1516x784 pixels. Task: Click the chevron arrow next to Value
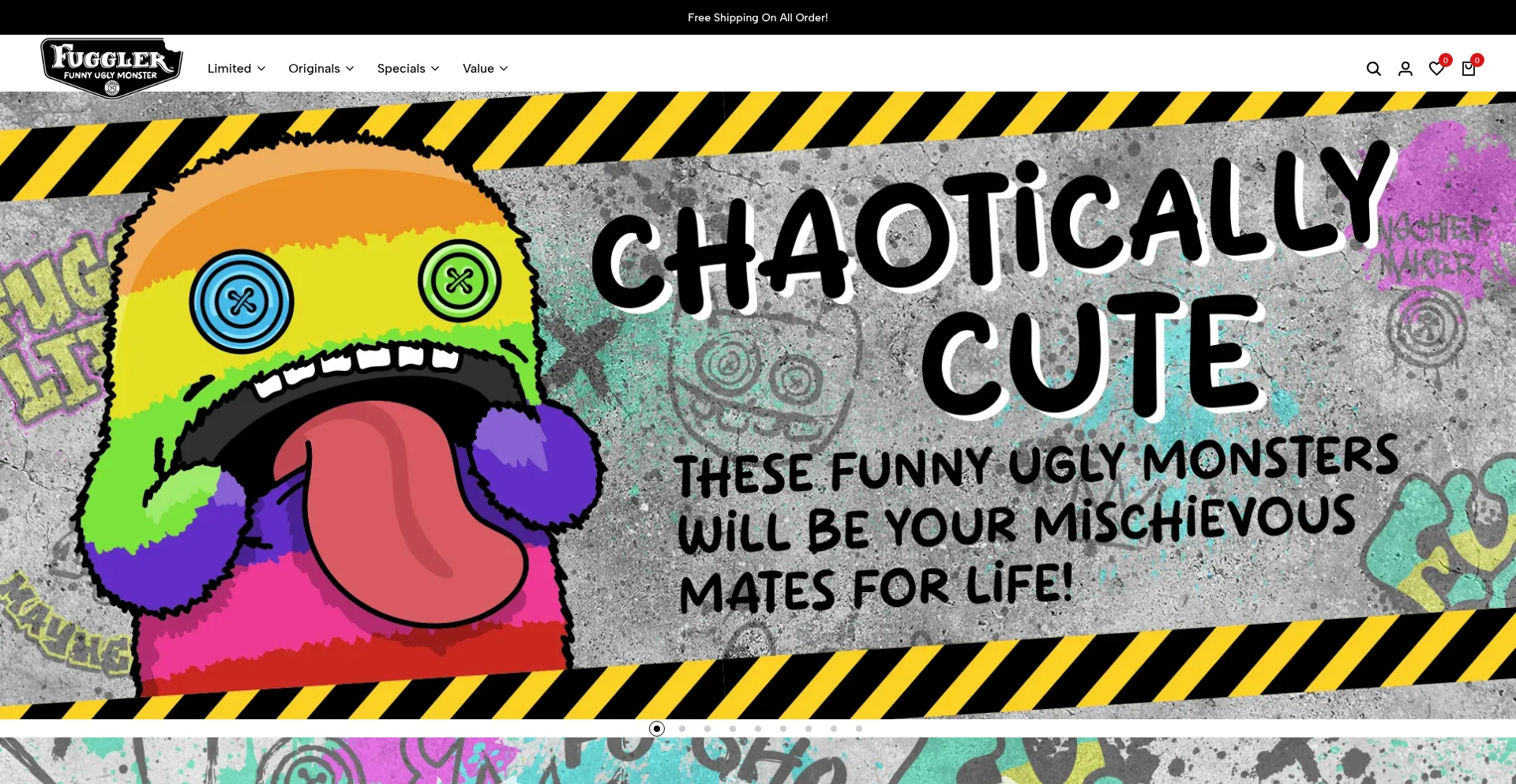tap(504, 69)
